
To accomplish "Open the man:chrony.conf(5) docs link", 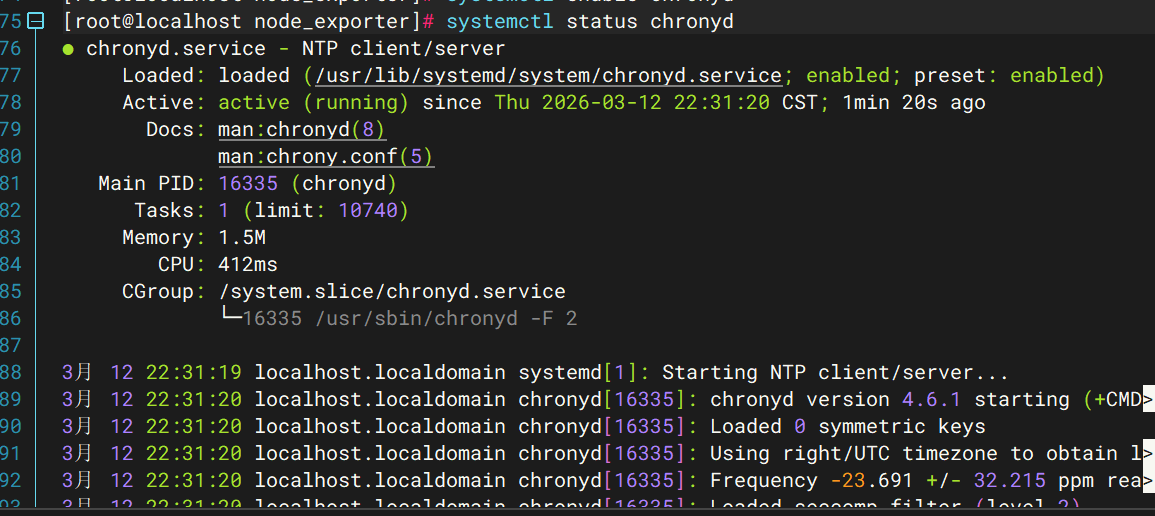I will pos(326,157).
